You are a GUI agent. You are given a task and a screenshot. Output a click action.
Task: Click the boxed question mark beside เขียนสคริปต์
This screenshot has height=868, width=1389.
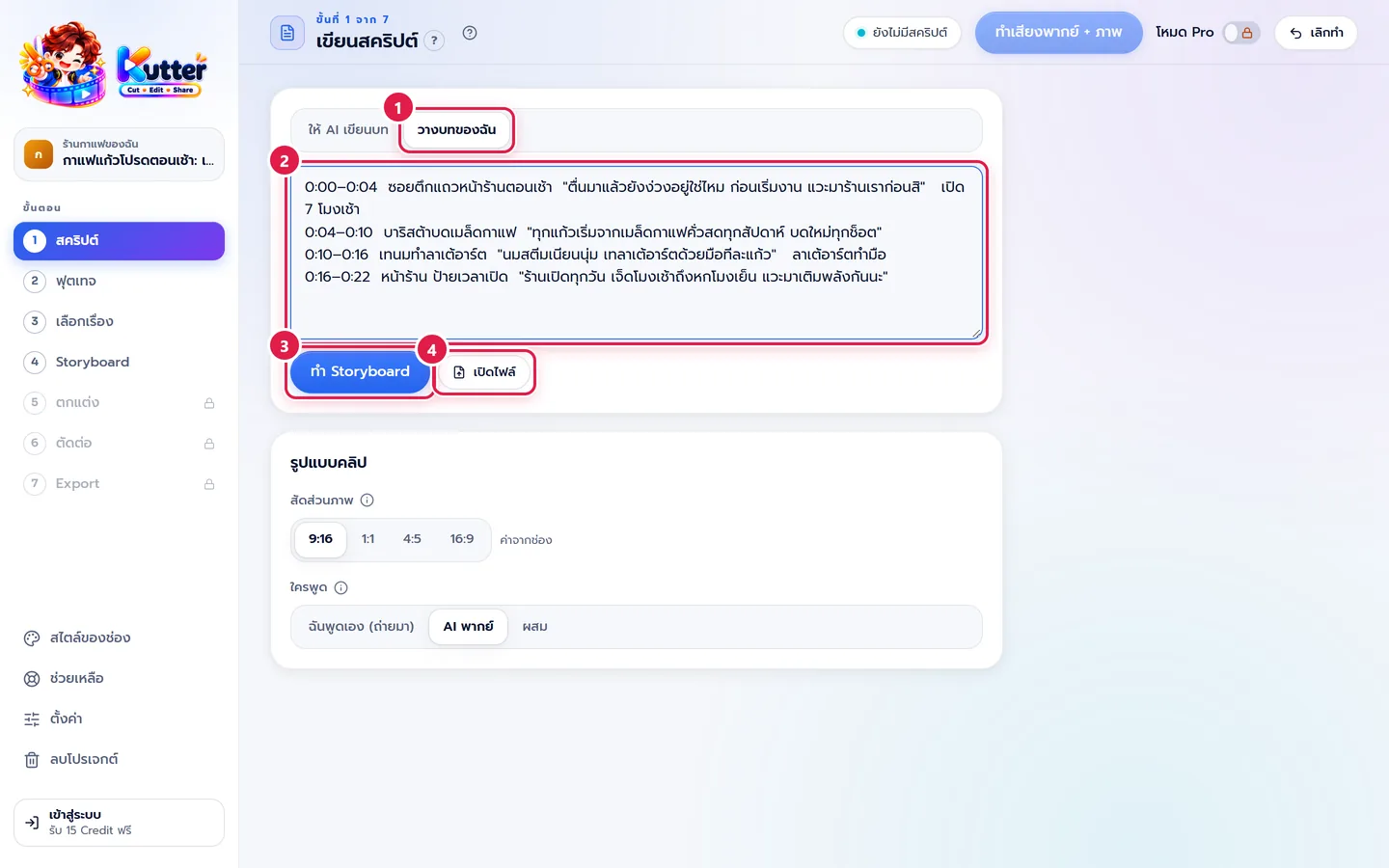(x=434, y=41)
